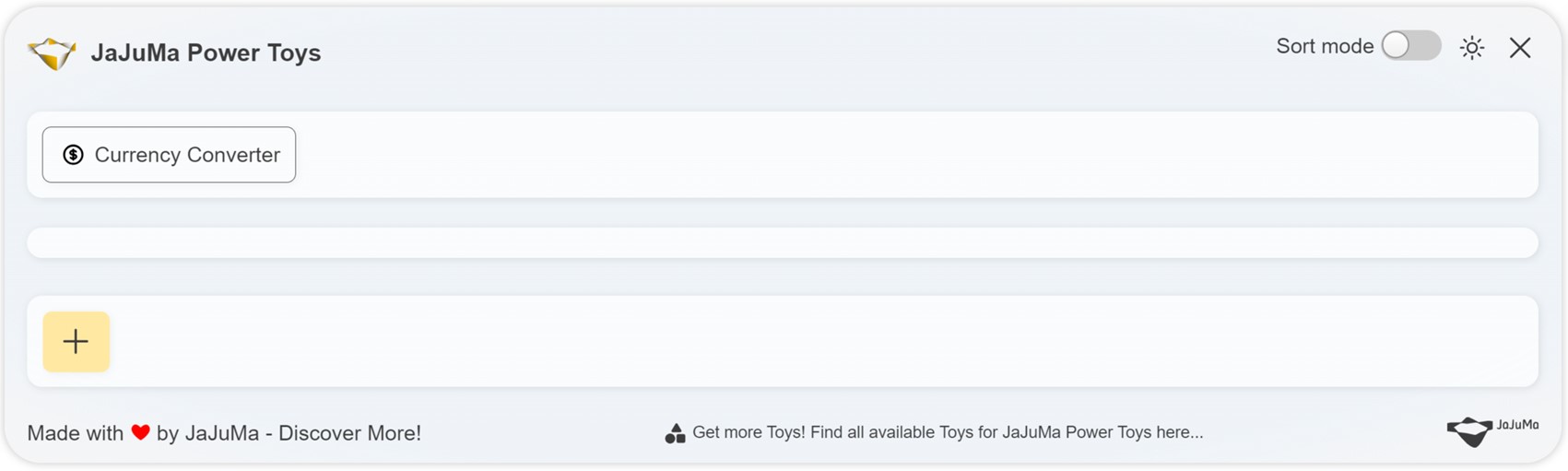This screenshot has height=471, width=1568.
Task: Click the Sort mode text label
Action: (1325, 46)
